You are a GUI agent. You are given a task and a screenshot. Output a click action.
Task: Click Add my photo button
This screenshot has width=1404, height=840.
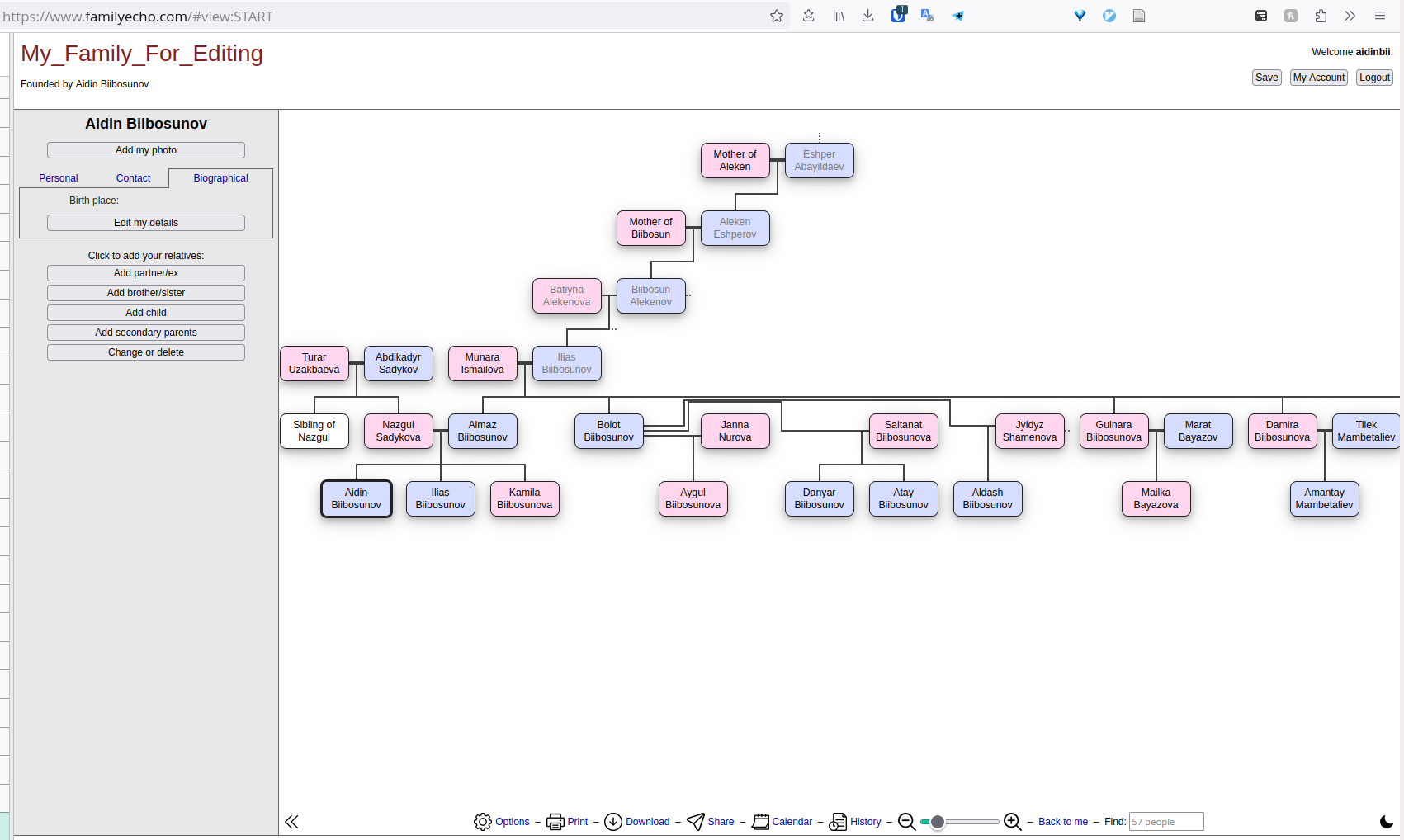pos(146,150)
